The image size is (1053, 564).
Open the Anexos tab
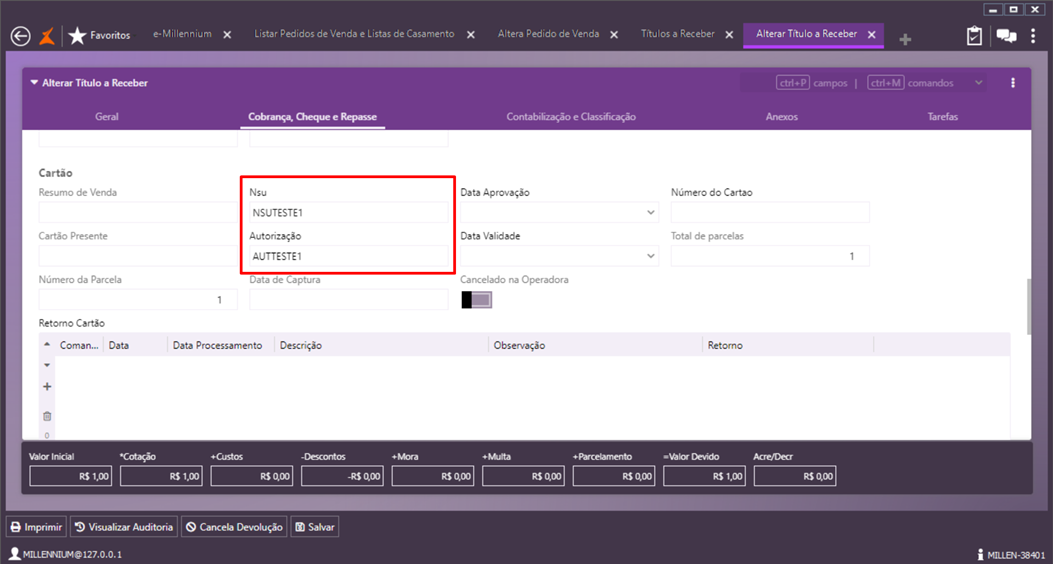click(782, 117)
